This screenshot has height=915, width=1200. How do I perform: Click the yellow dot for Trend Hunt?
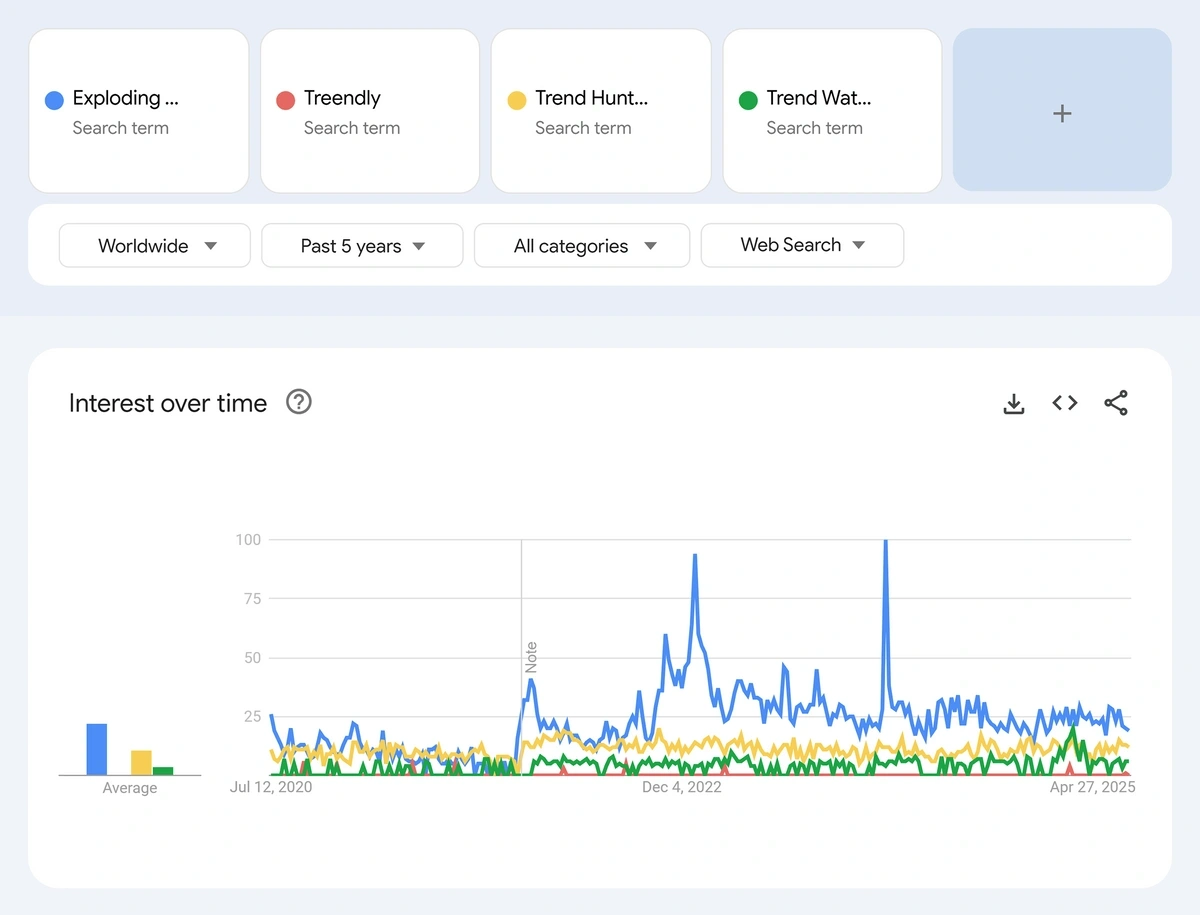pos(517,100)
